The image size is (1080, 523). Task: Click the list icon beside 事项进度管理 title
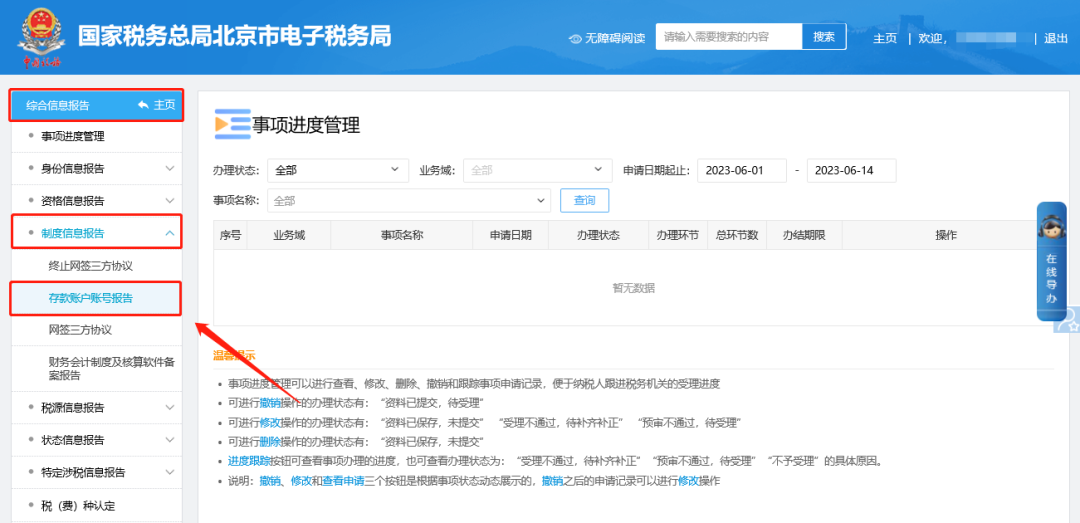coord(232,124)
